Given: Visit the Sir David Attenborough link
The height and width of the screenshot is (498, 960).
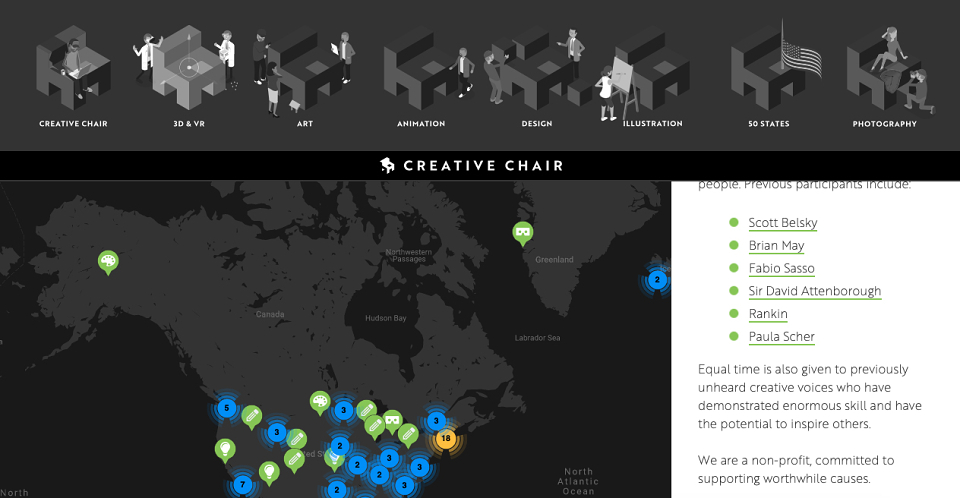Looking at the screenshot, I should click(x=814, y=291).
